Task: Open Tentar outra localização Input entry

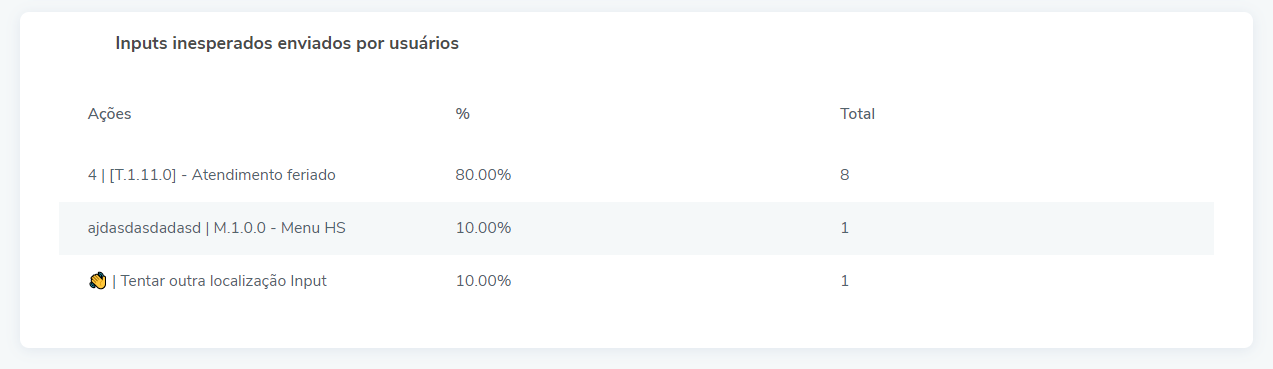Action: (x=223, y=281)
